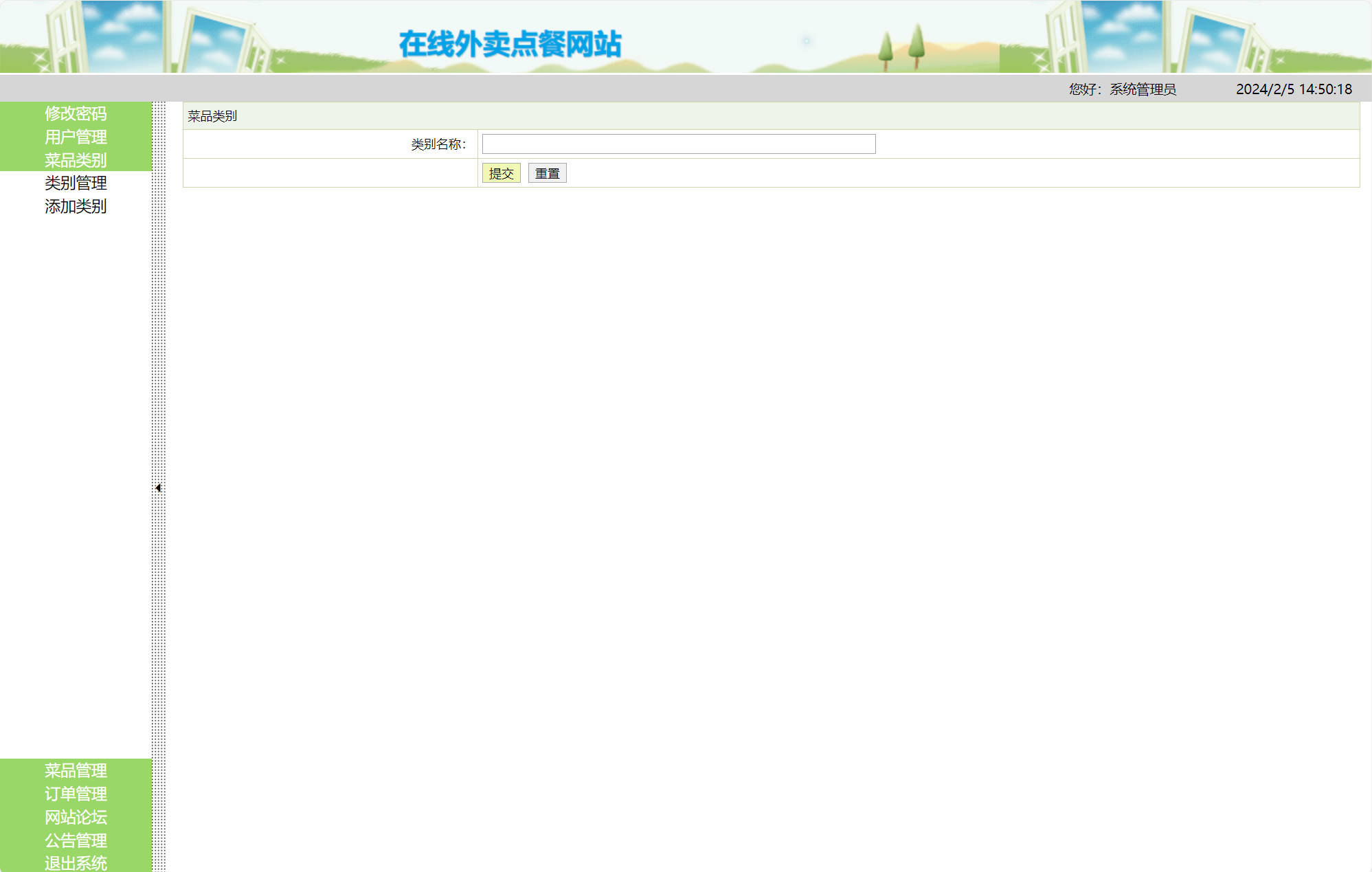Open the 订单管理 section
The image size is (1372, 872).
point(76,794)
